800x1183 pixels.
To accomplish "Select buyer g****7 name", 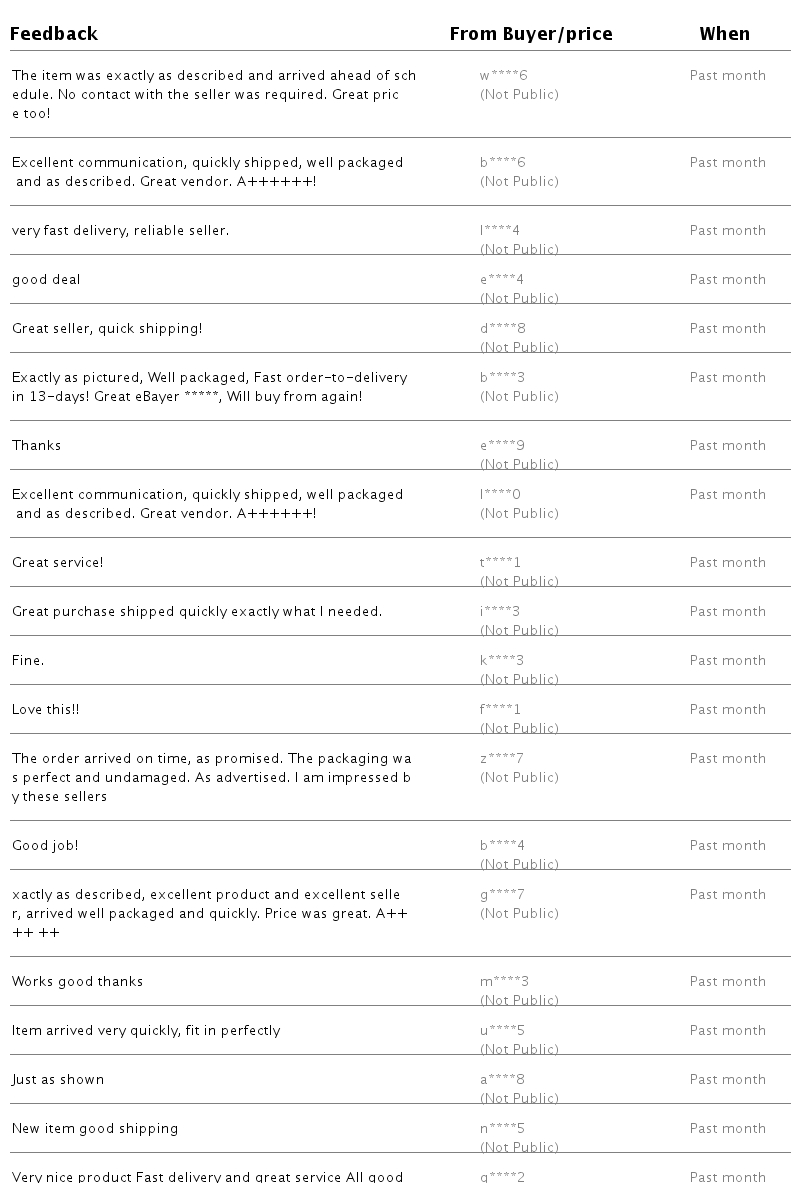I will click(x=502, y=895).
